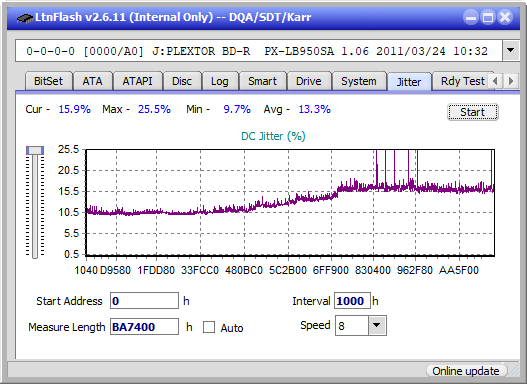
Task: Start the jitter measurement
Action: click(473, 112)
